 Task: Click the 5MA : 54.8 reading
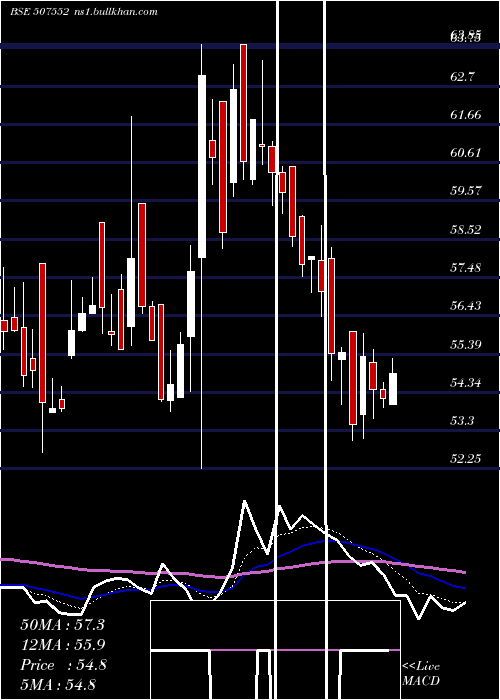pos(58,685)
